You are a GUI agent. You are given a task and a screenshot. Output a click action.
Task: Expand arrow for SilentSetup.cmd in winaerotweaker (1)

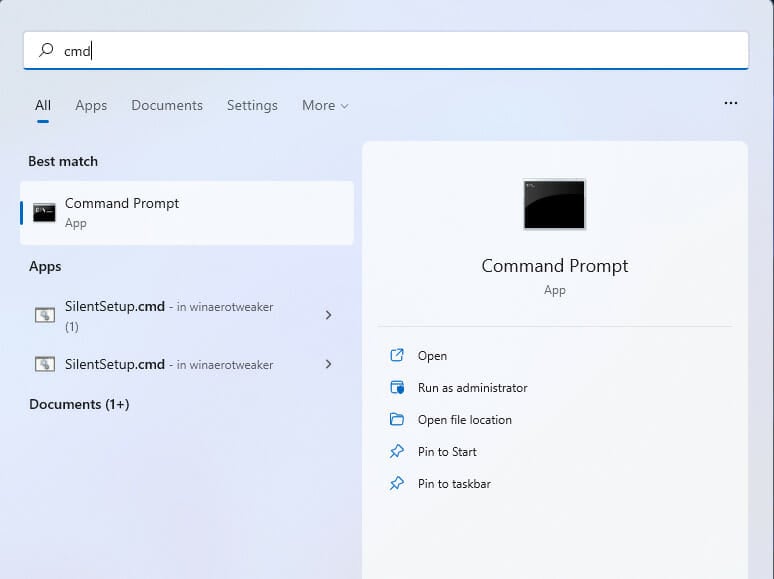tap(329, 315)
